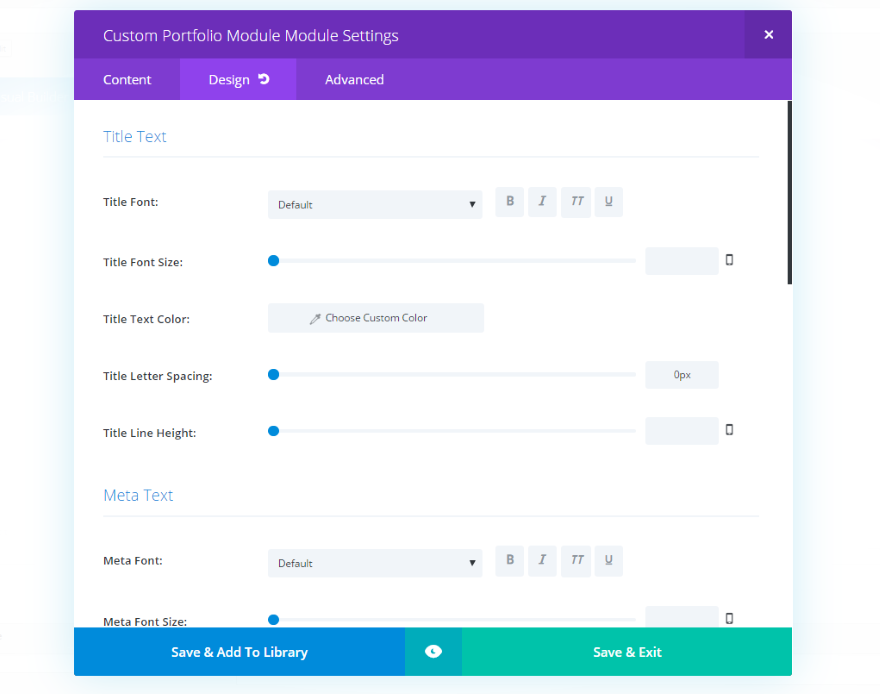
Task: Toggle italic for Meta Font
Action: click(542, 561)
